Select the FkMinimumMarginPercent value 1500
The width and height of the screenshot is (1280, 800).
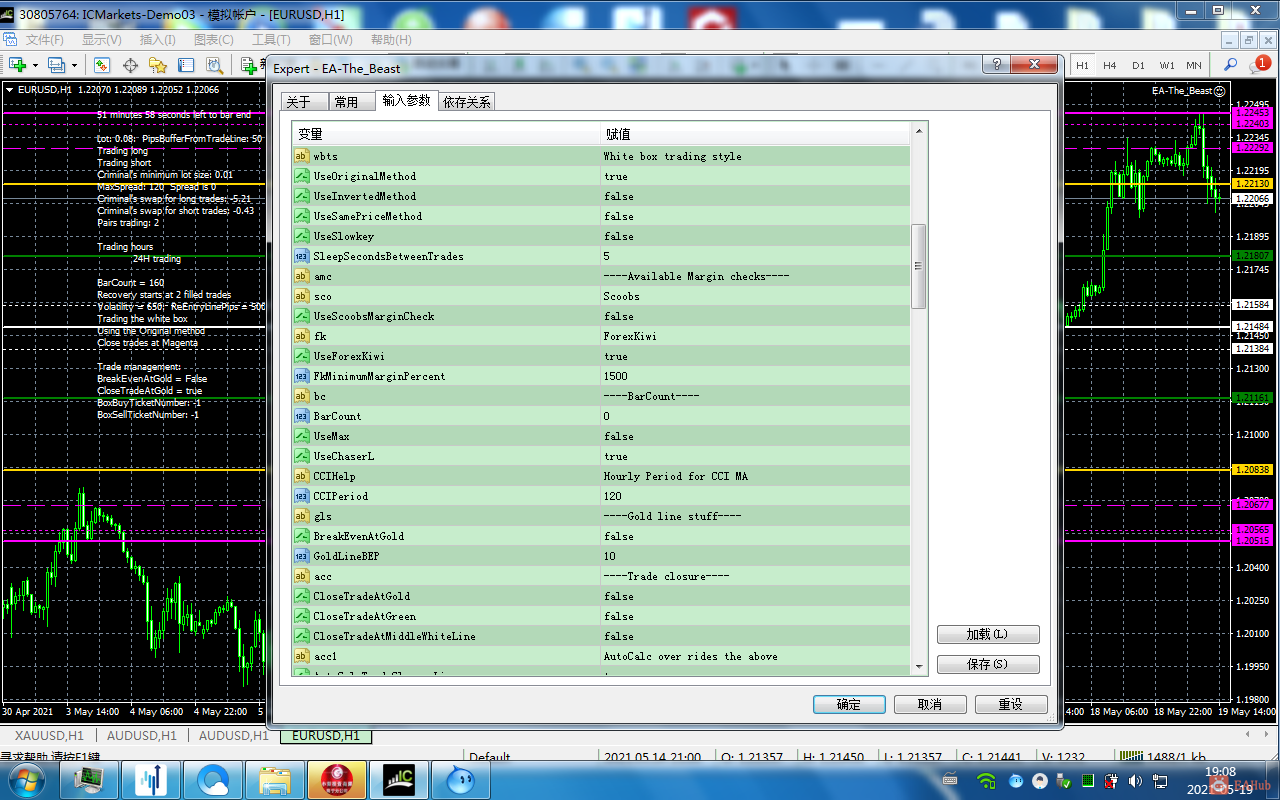616,376
